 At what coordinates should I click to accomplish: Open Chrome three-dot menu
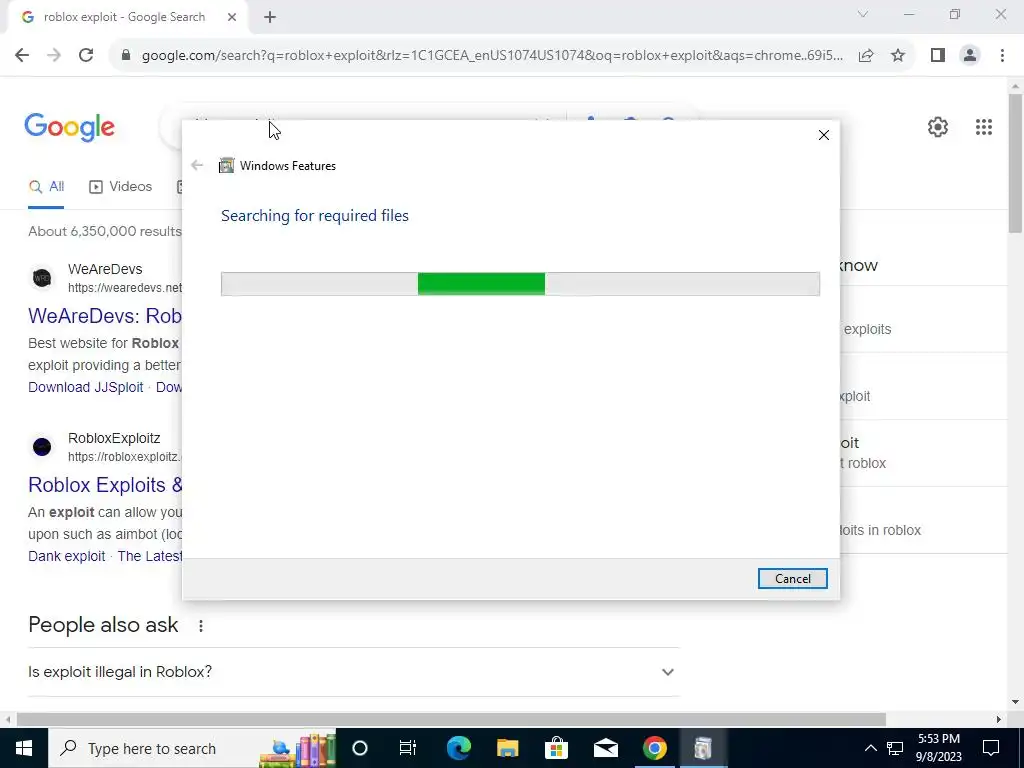click(x=1002, y=56)
